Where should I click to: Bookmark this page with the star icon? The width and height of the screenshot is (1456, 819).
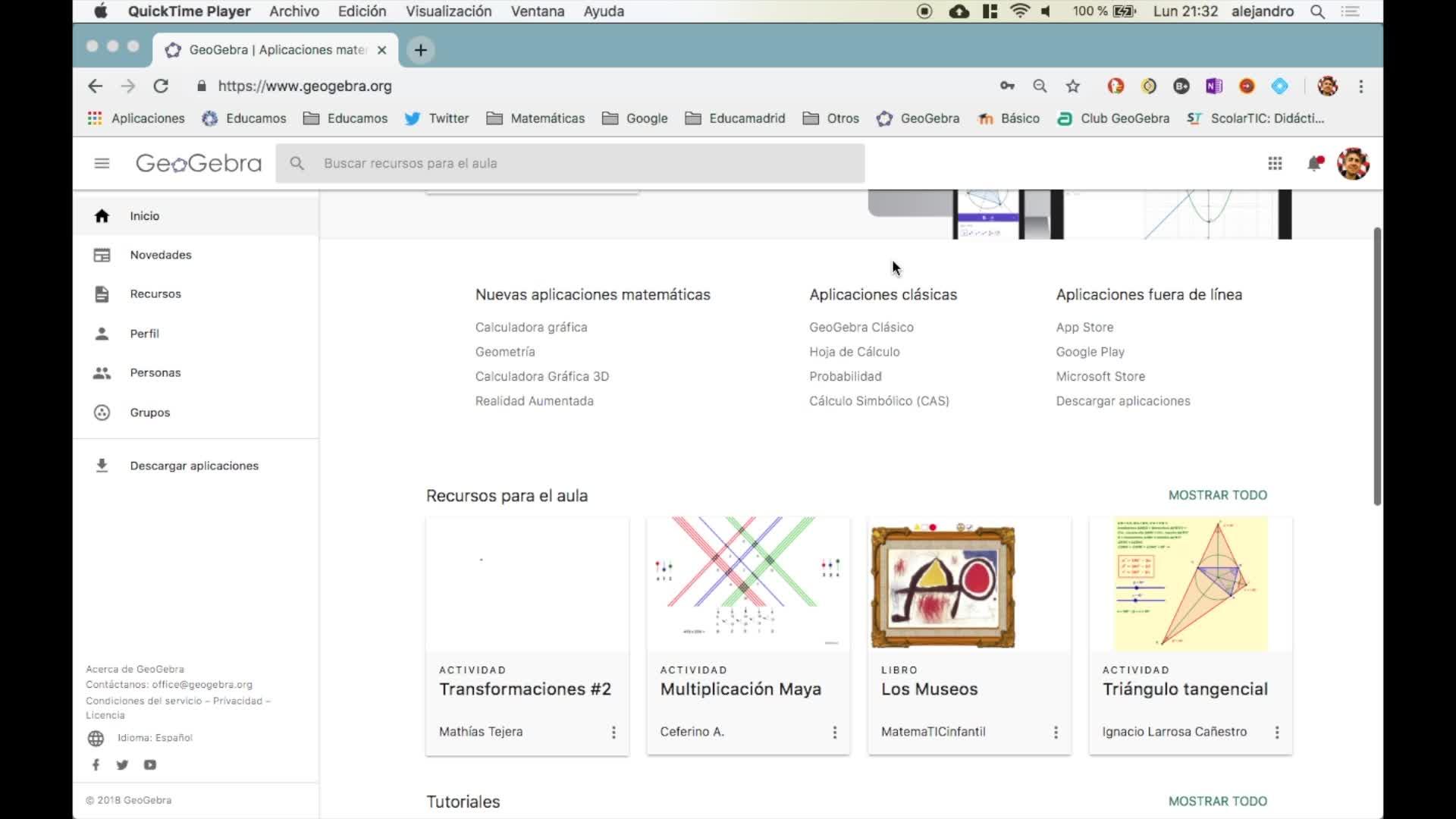click(1072, 86)
